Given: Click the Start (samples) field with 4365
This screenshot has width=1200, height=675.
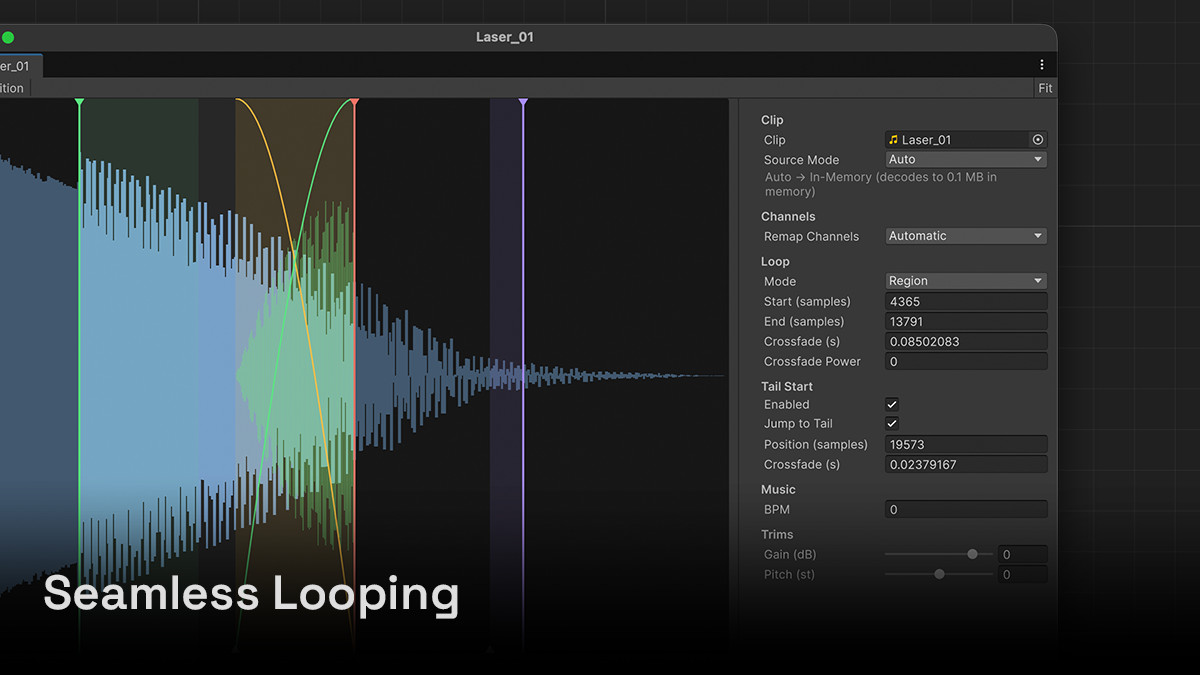Looking at the screenshot, I should (966, 301).
